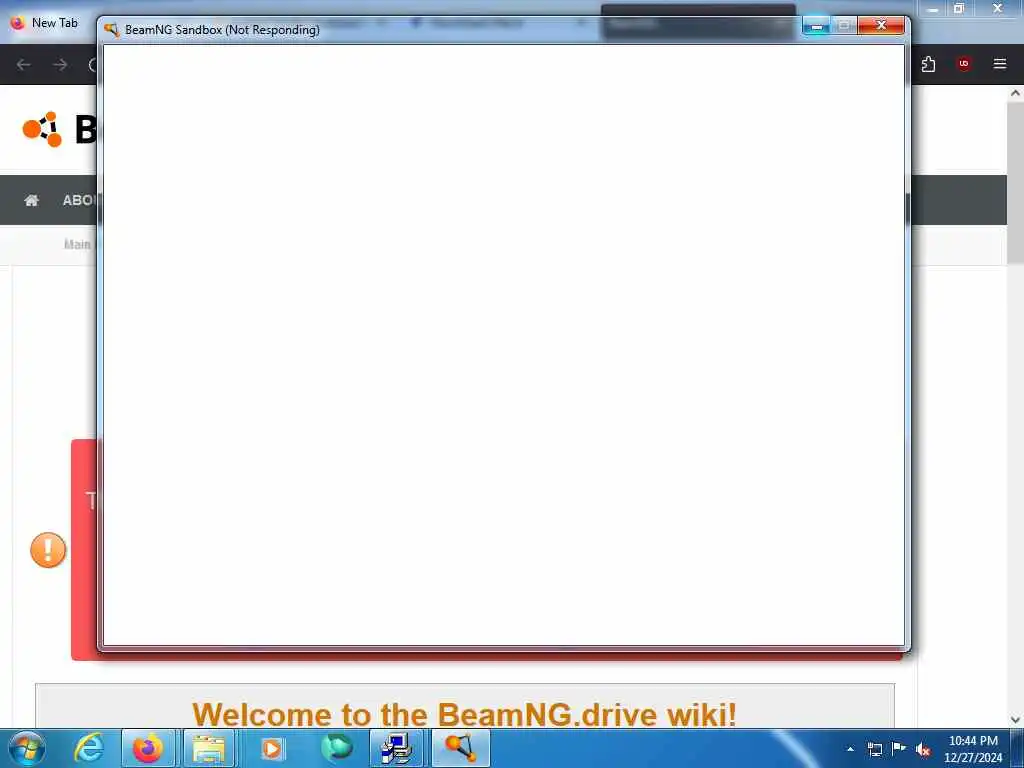Select the BeamNG taskbar icon
The height and width of the screenshot is (768, 1024).
[x=460, y=748]
